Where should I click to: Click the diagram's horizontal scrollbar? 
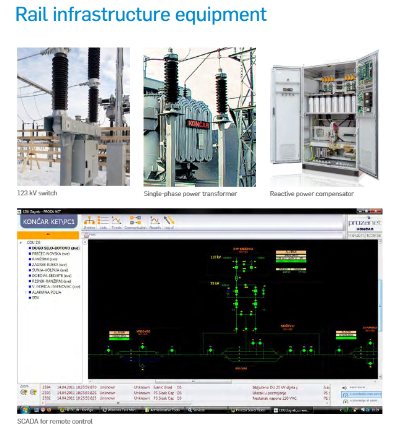tap(233, 381)
